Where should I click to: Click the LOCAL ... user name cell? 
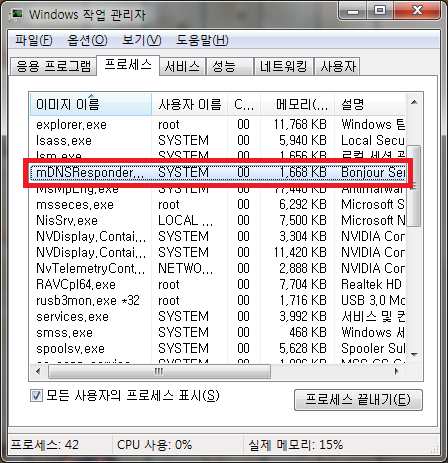(185, 221)
